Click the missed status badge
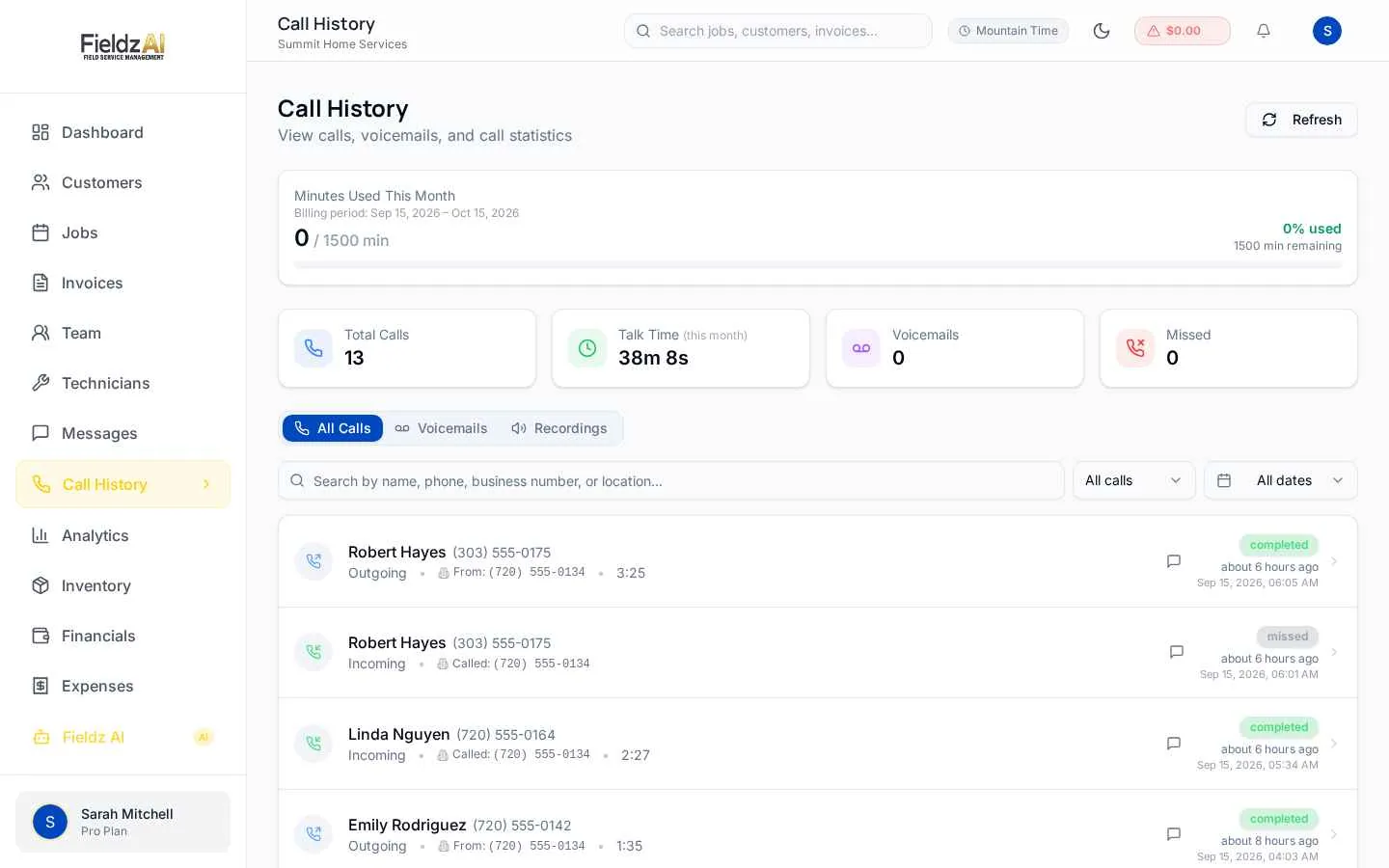 1287,637
